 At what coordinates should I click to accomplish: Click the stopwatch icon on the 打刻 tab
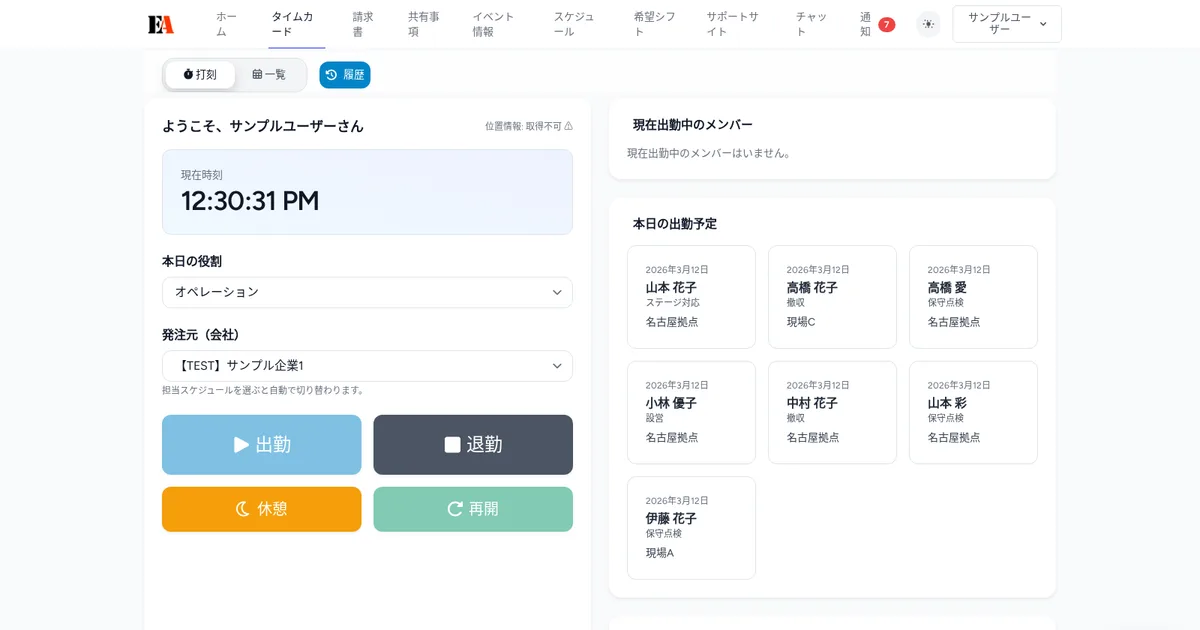tap(188, 74)
